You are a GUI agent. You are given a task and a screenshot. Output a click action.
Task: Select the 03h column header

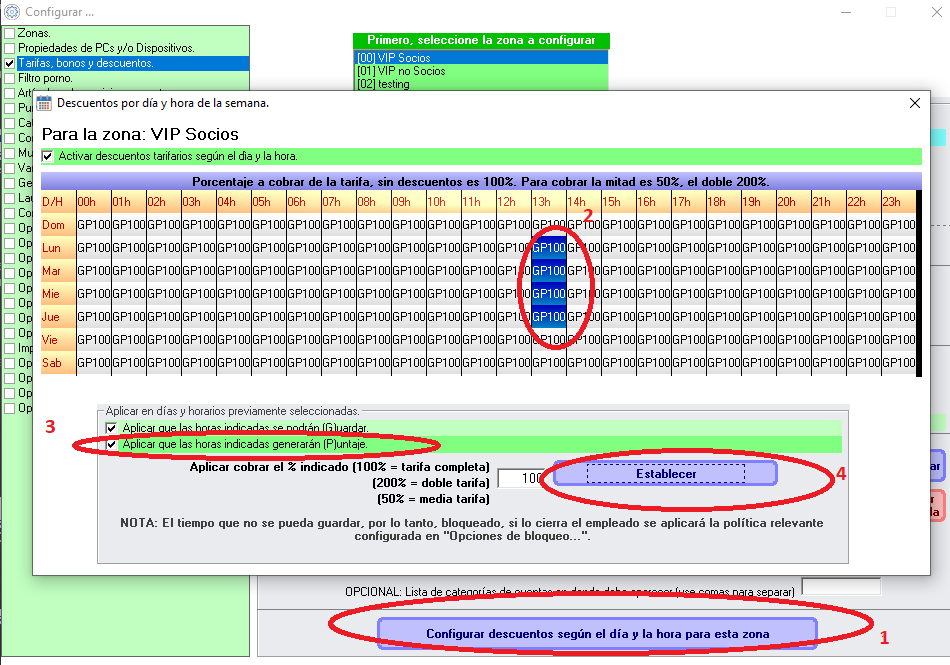199,202
